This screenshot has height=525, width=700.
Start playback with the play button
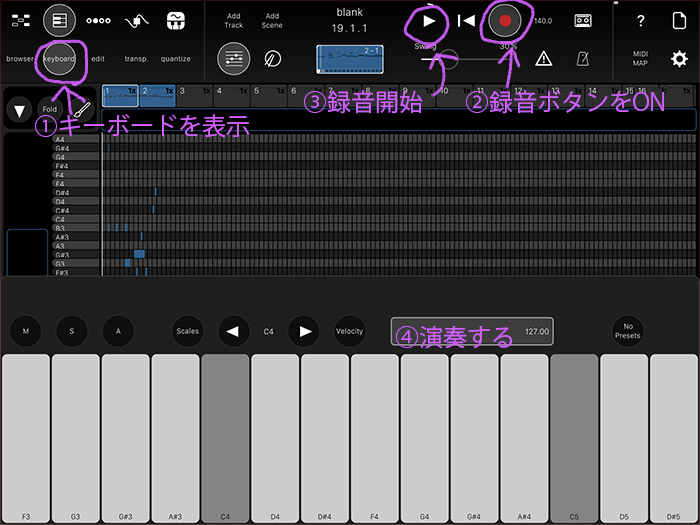428,21
